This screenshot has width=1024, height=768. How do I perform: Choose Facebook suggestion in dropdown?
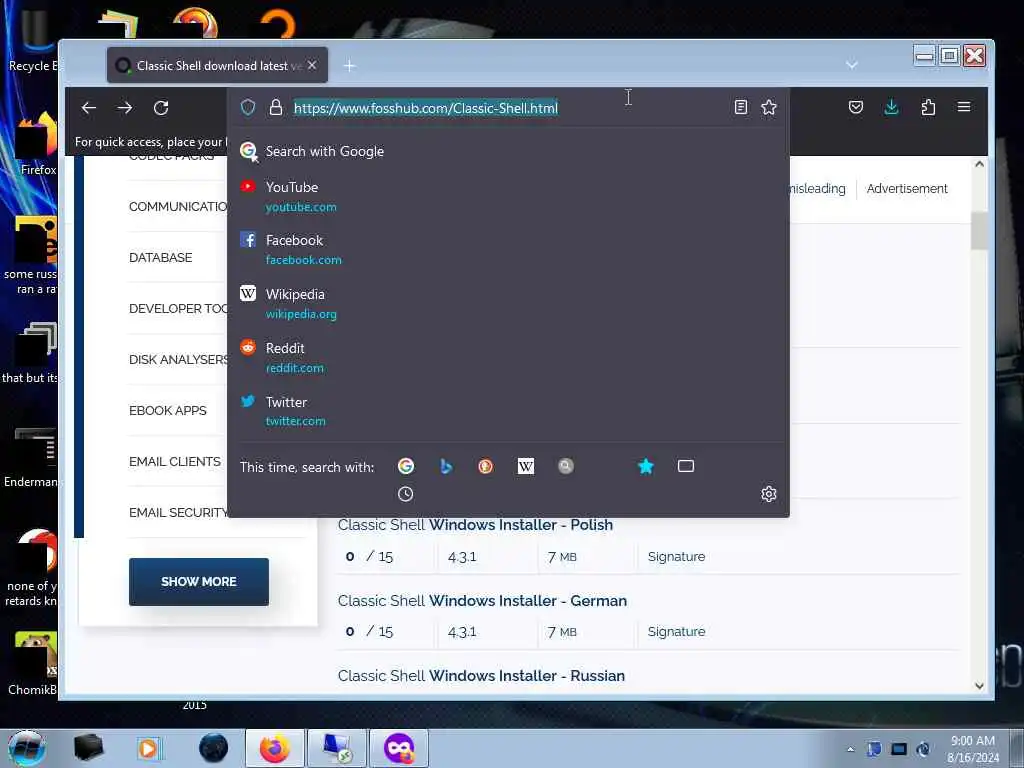coord(508,249)
